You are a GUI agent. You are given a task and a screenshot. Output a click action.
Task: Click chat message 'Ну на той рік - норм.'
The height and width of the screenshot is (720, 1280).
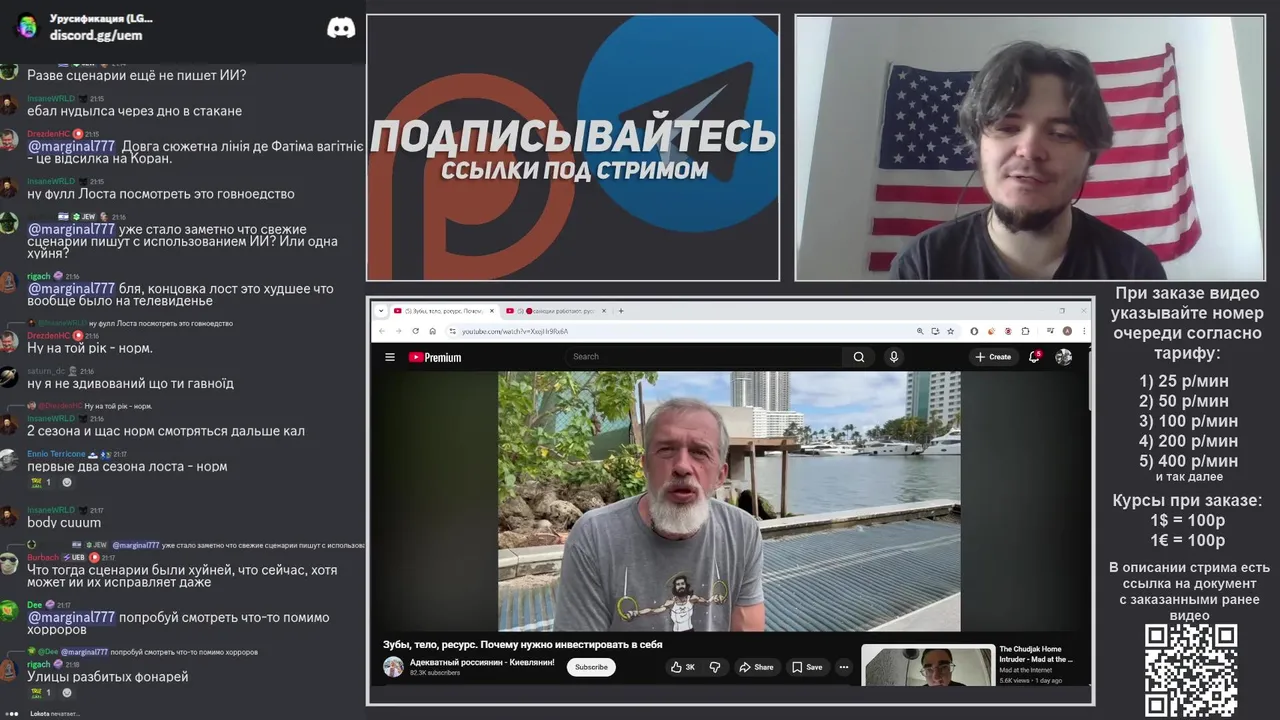point(90,348)
